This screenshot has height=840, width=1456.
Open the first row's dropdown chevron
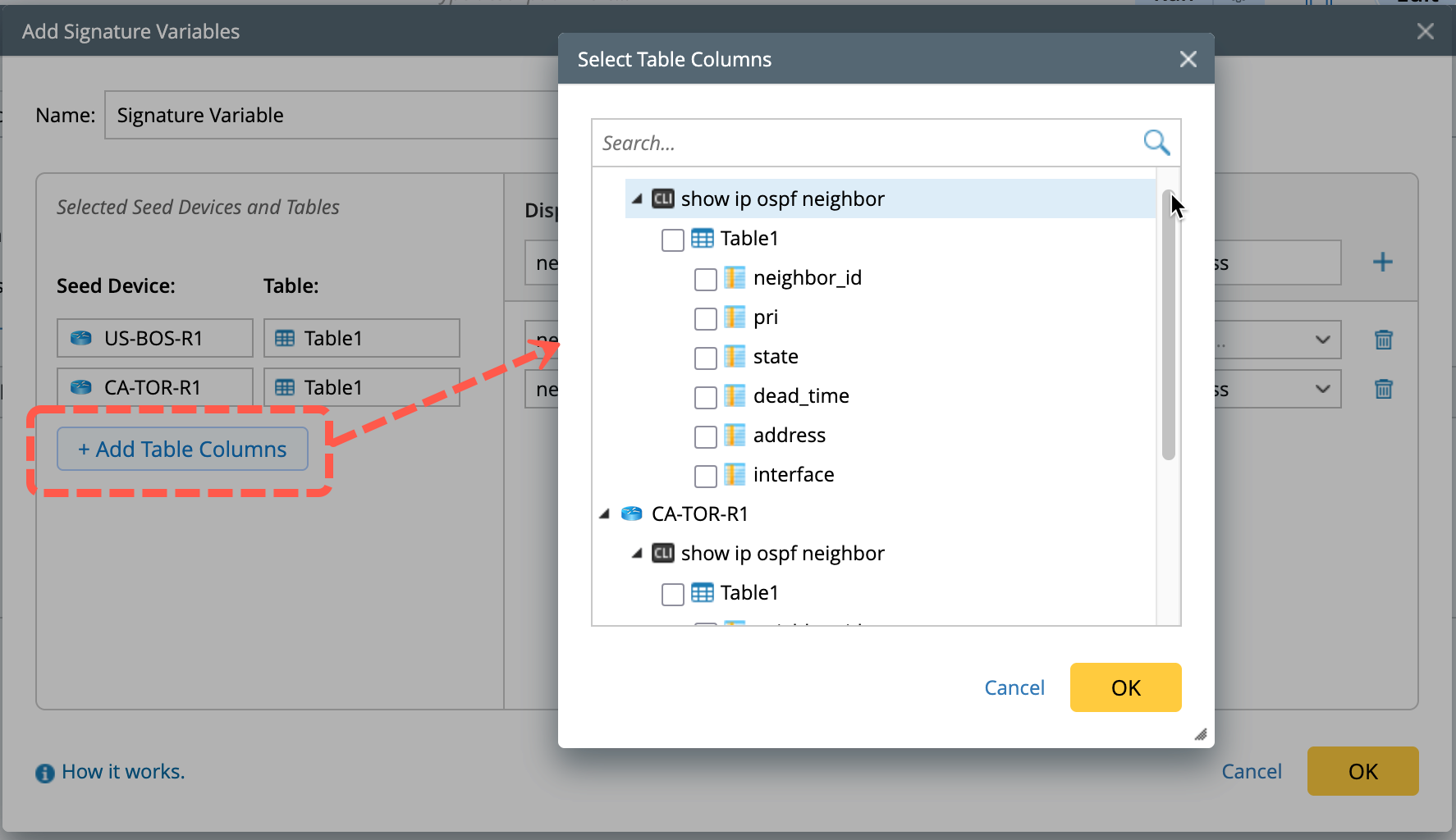coord(1322,340)
